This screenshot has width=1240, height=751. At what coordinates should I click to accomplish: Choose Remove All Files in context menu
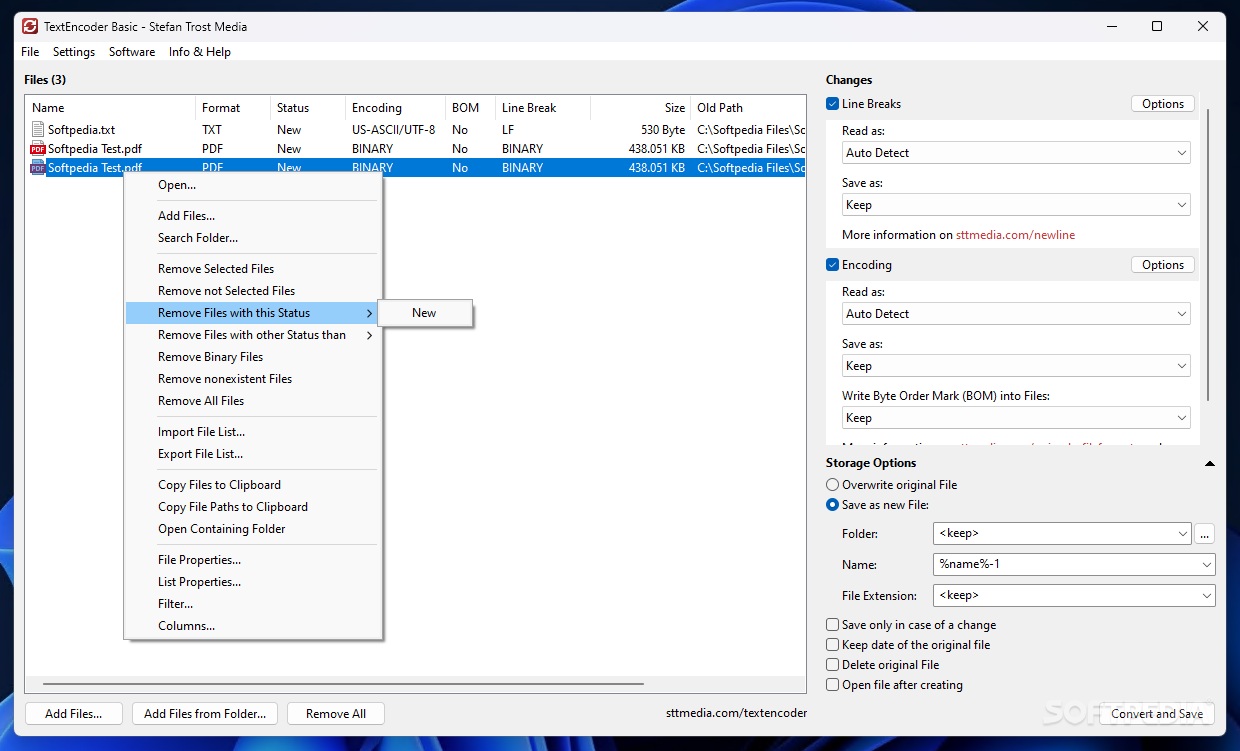tap(252, 401)
